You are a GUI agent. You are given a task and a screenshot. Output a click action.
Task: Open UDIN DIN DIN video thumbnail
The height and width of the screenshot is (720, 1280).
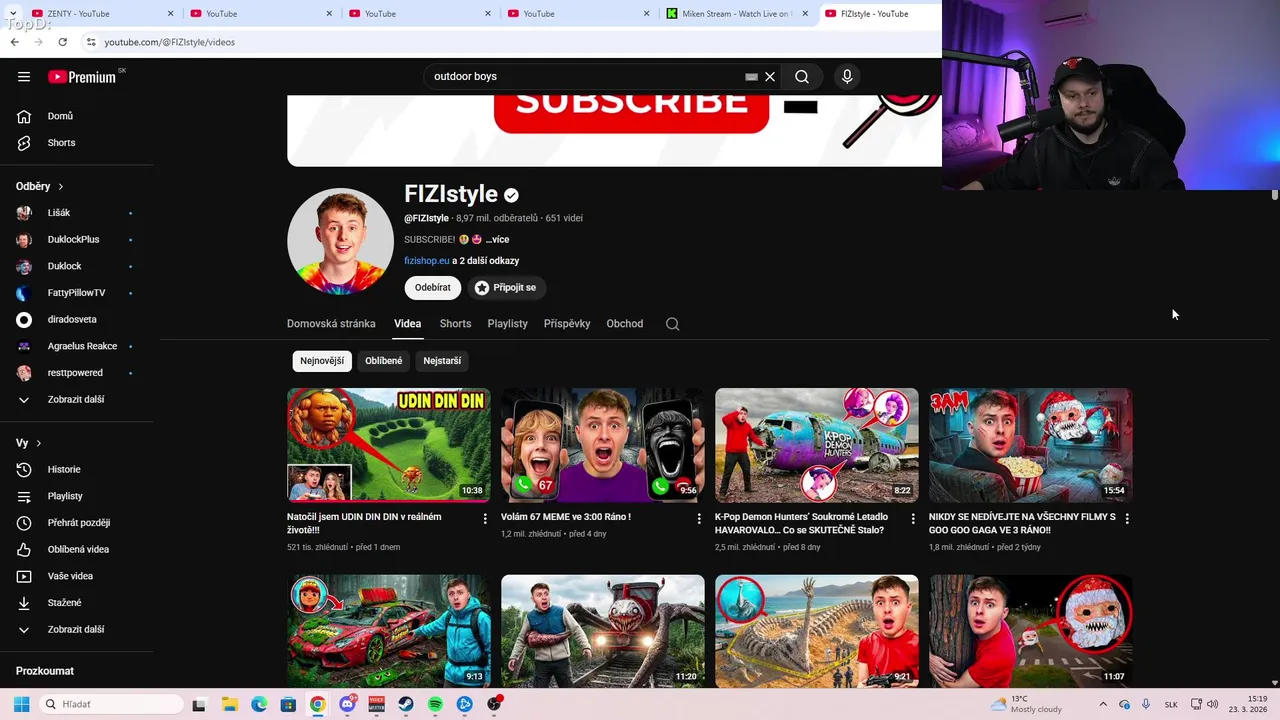coord(389,445)
